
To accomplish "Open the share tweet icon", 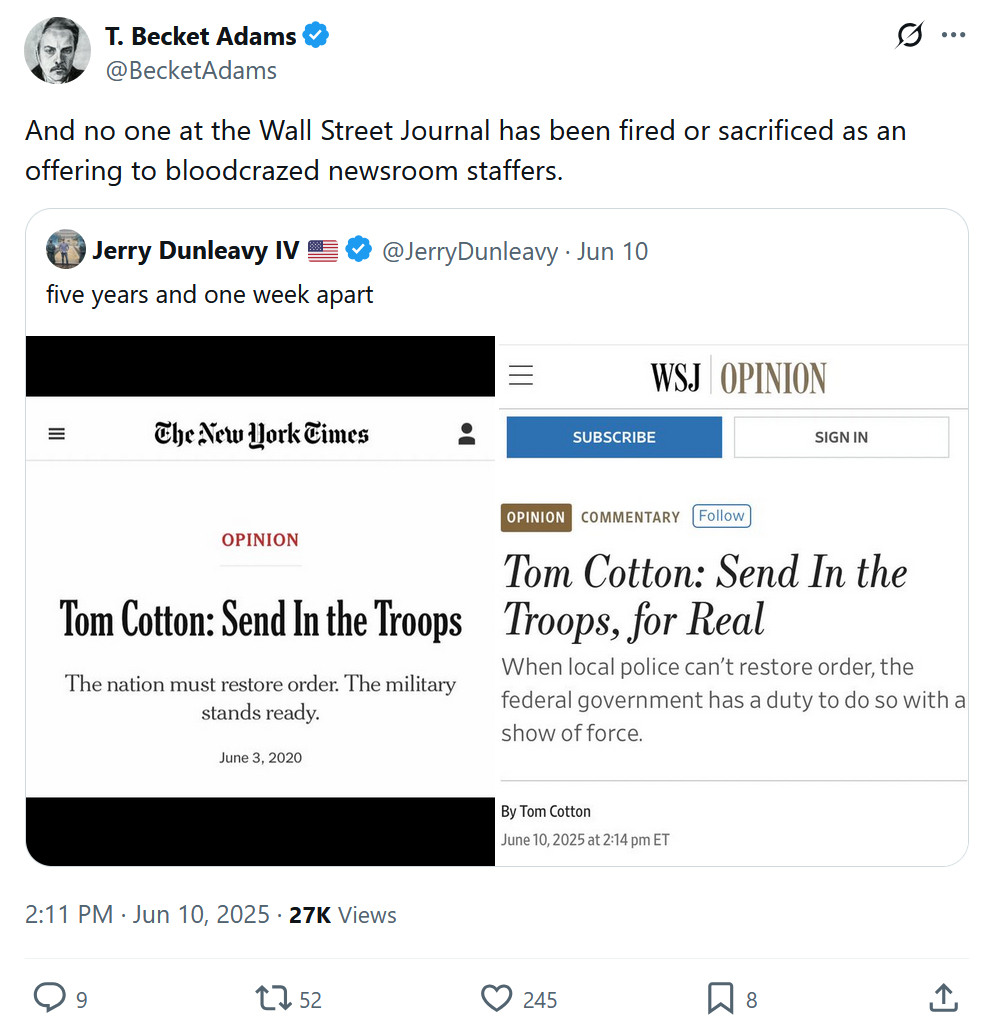I will [x=942, y=997].
